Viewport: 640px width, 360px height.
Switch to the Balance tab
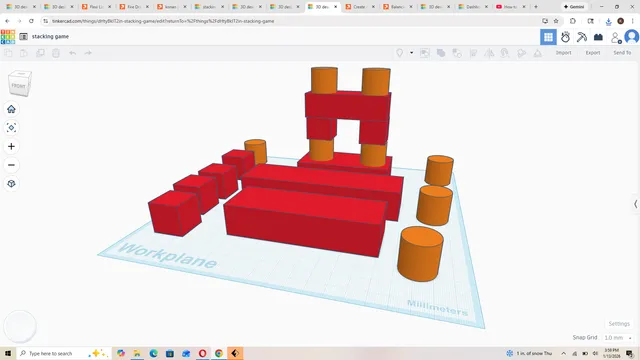pyautogui.click(x=397, y=7)
